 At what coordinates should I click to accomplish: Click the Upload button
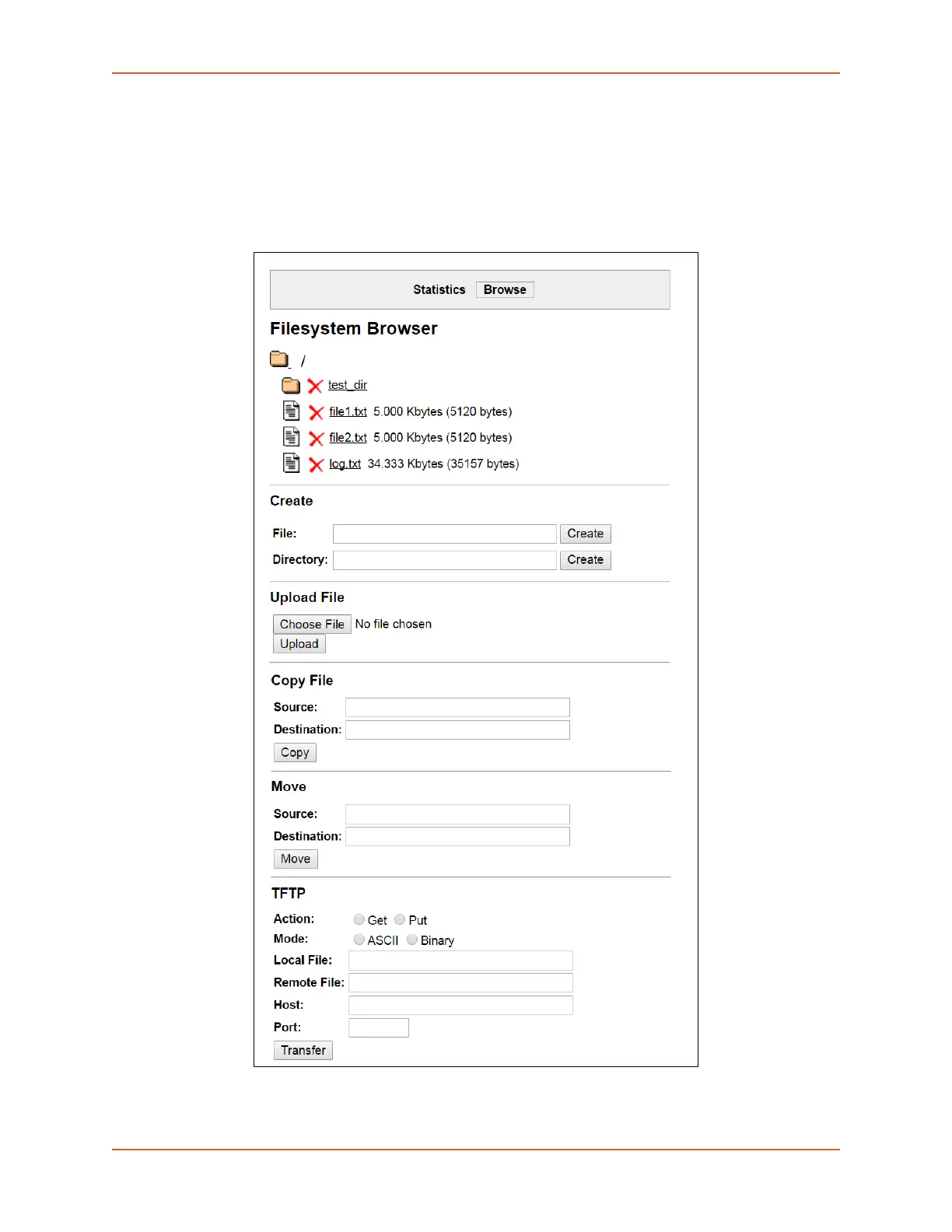coord(299,644)
